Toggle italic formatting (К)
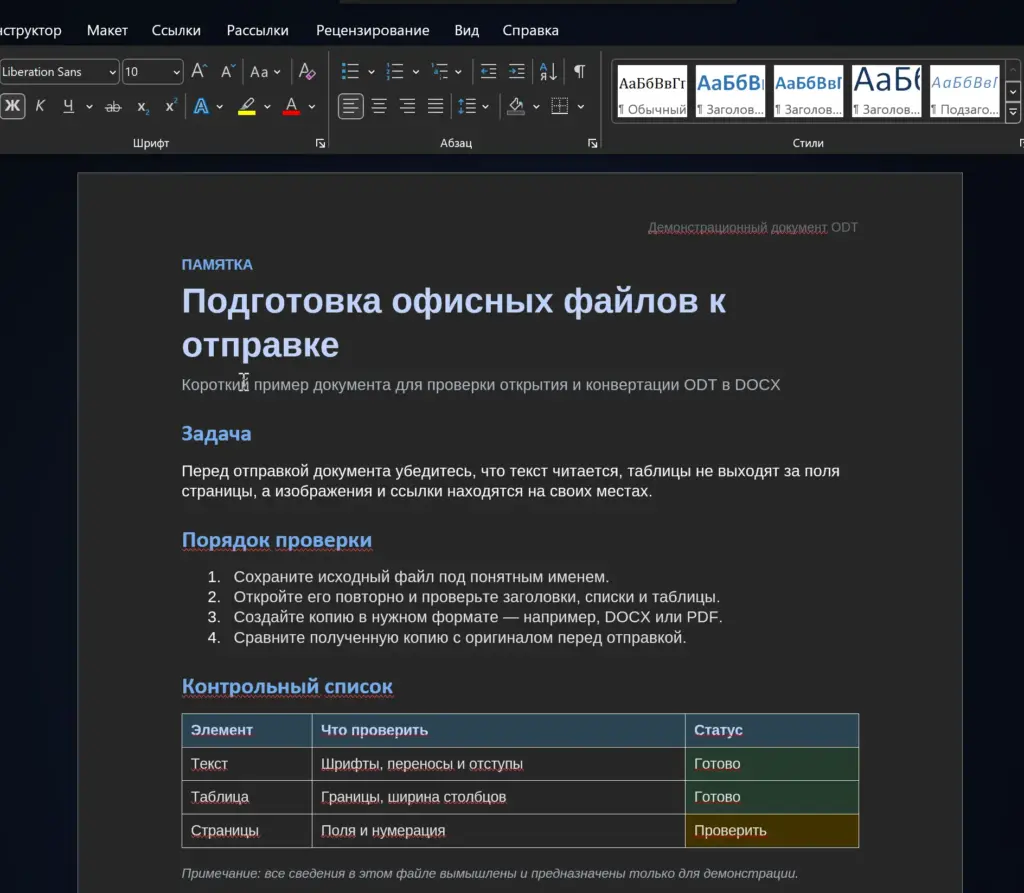Screen dimensions: 1024x893 pos(40,106)
